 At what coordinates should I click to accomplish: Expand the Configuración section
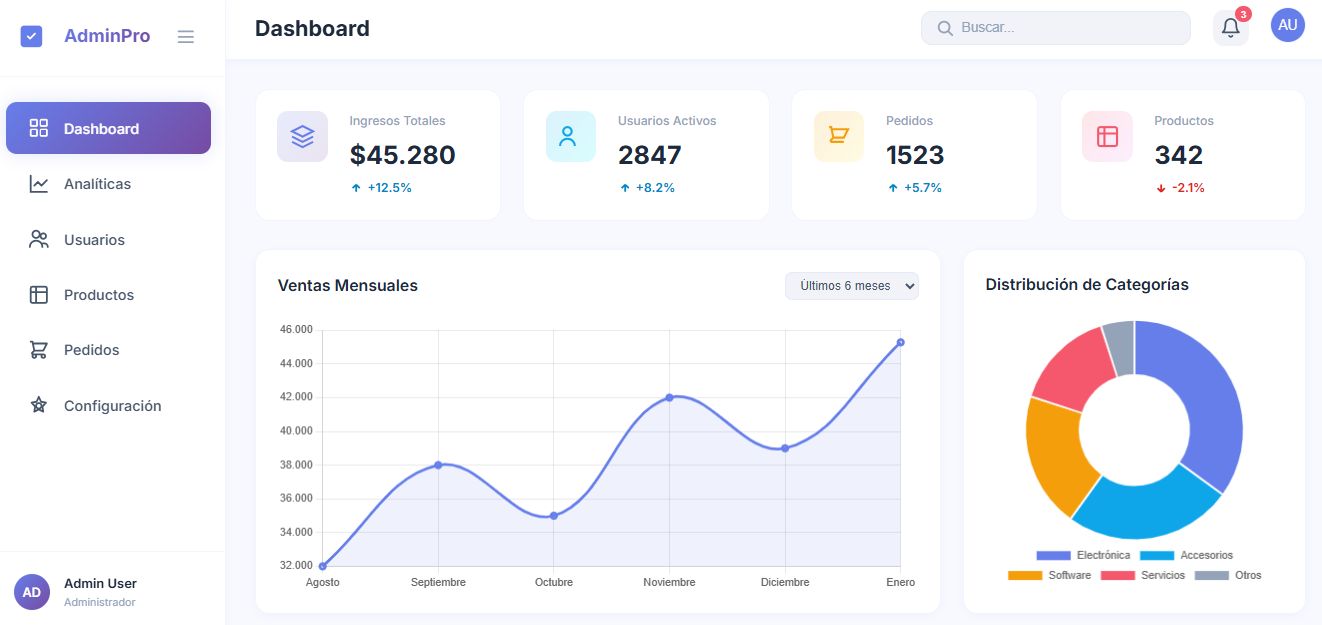[x=112, y=405]
